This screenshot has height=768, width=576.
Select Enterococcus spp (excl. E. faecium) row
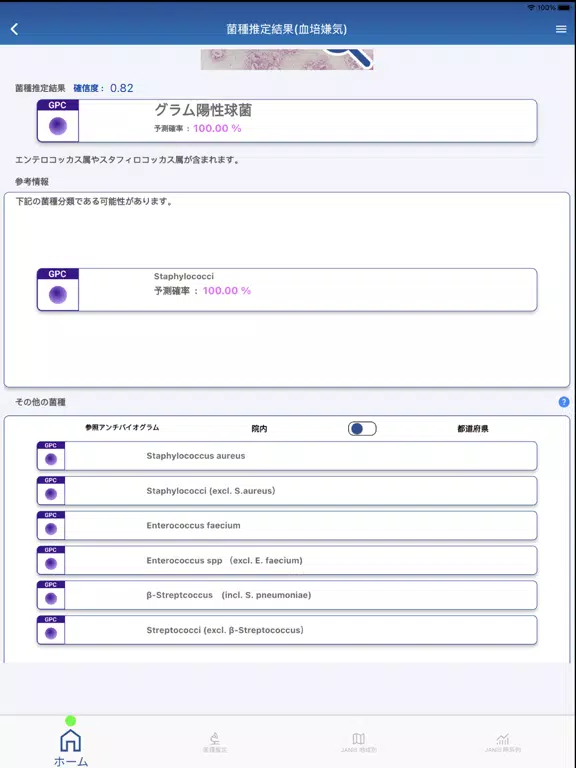pos(287,560)
